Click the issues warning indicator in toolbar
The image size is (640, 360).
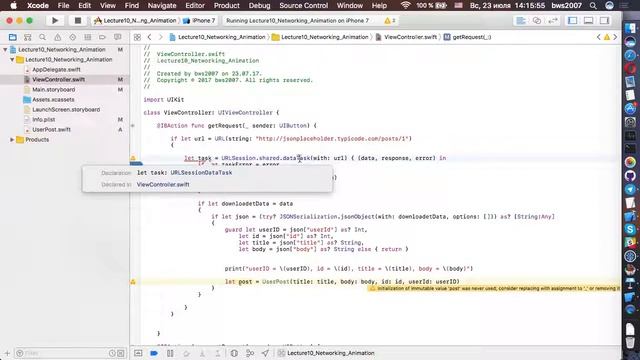tap(390, 20)
